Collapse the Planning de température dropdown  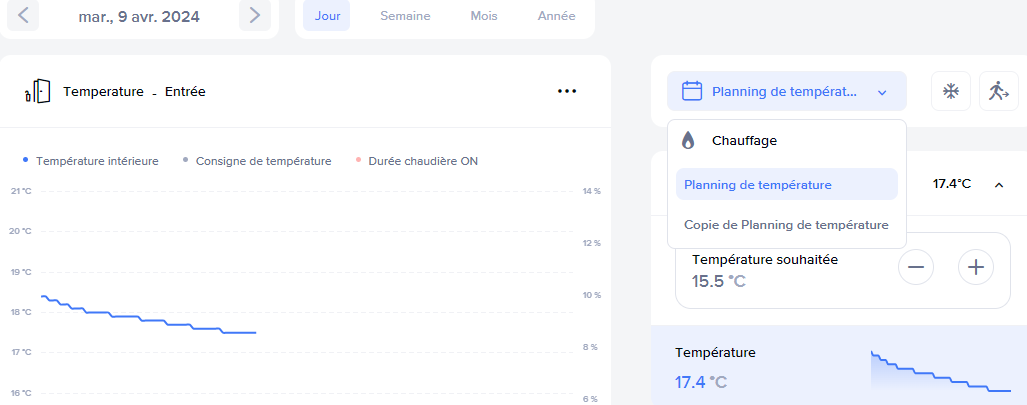point(882,92)
